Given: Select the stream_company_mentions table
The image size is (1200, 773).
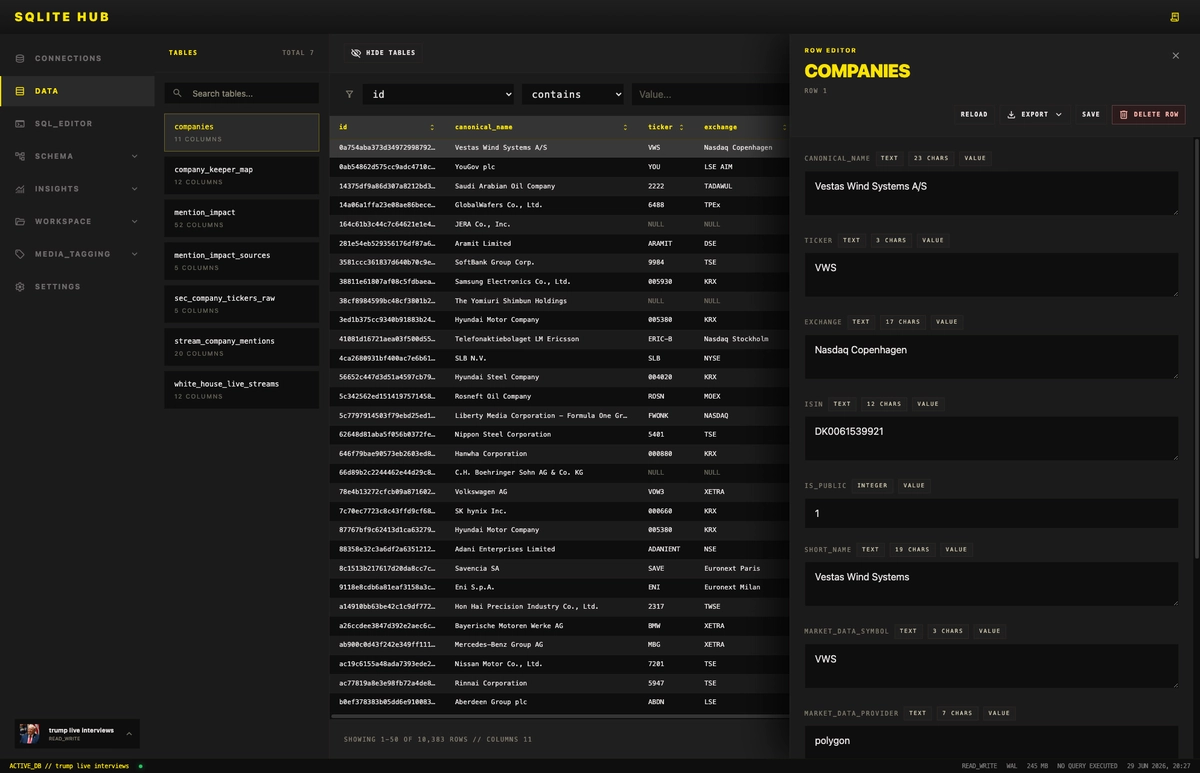Looking at the screenshot, I should (x=241, y=346).
